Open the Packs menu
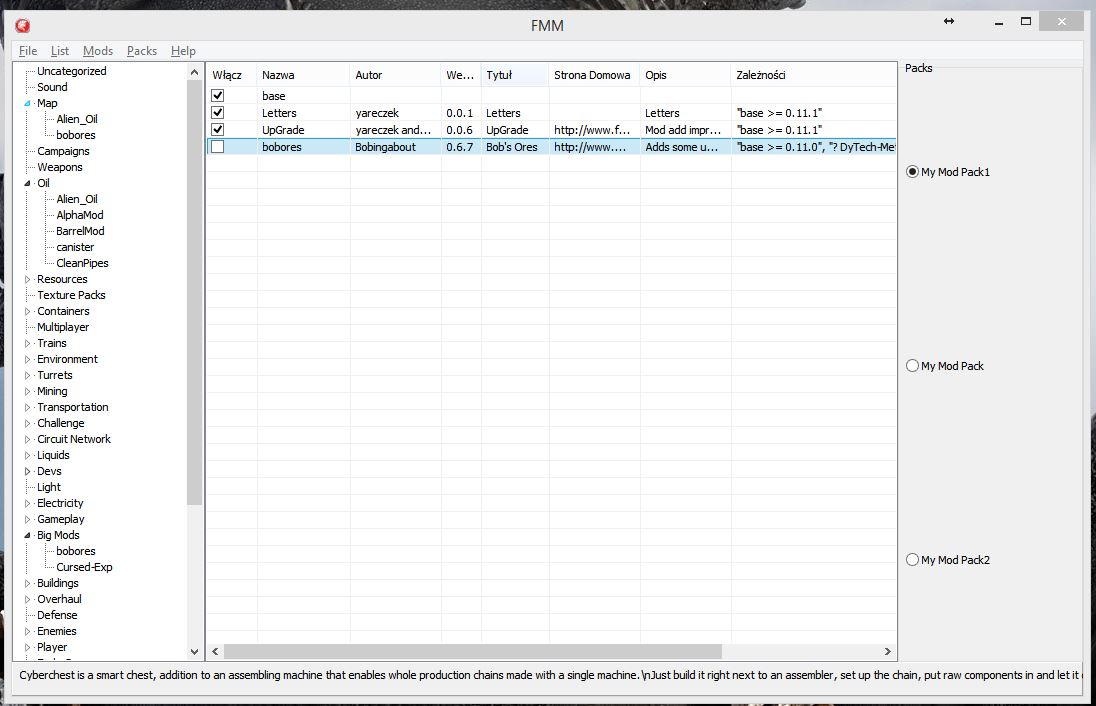The width and height of the screenshot is (1096, 706). 142,51
